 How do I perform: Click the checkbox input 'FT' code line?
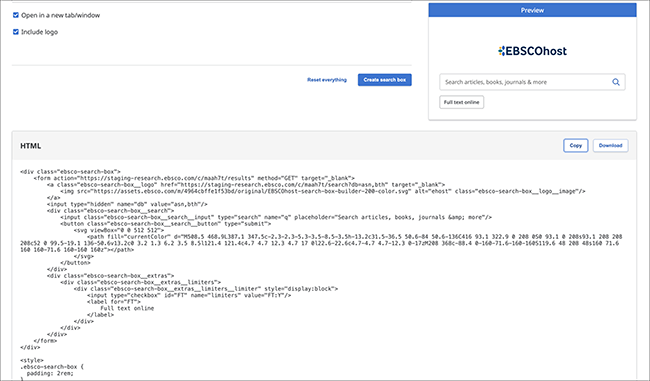pyautogui.click(x=189, y=295)
